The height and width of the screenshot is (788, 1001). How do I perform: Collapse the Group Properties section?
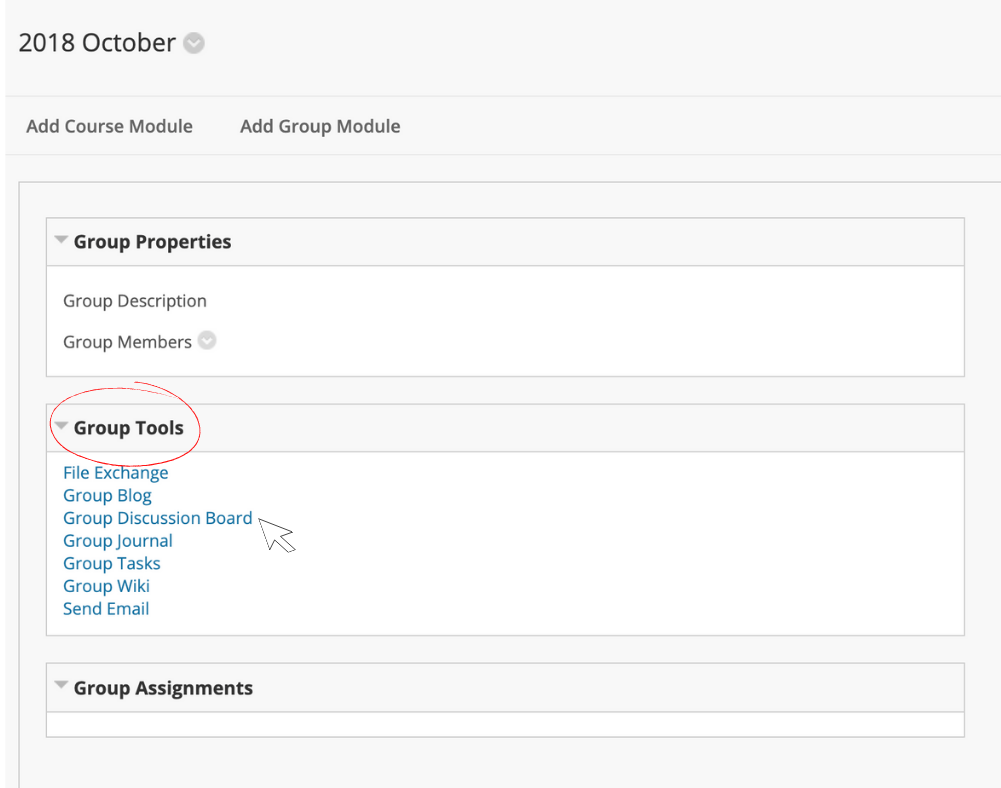[x=61, y=240]
